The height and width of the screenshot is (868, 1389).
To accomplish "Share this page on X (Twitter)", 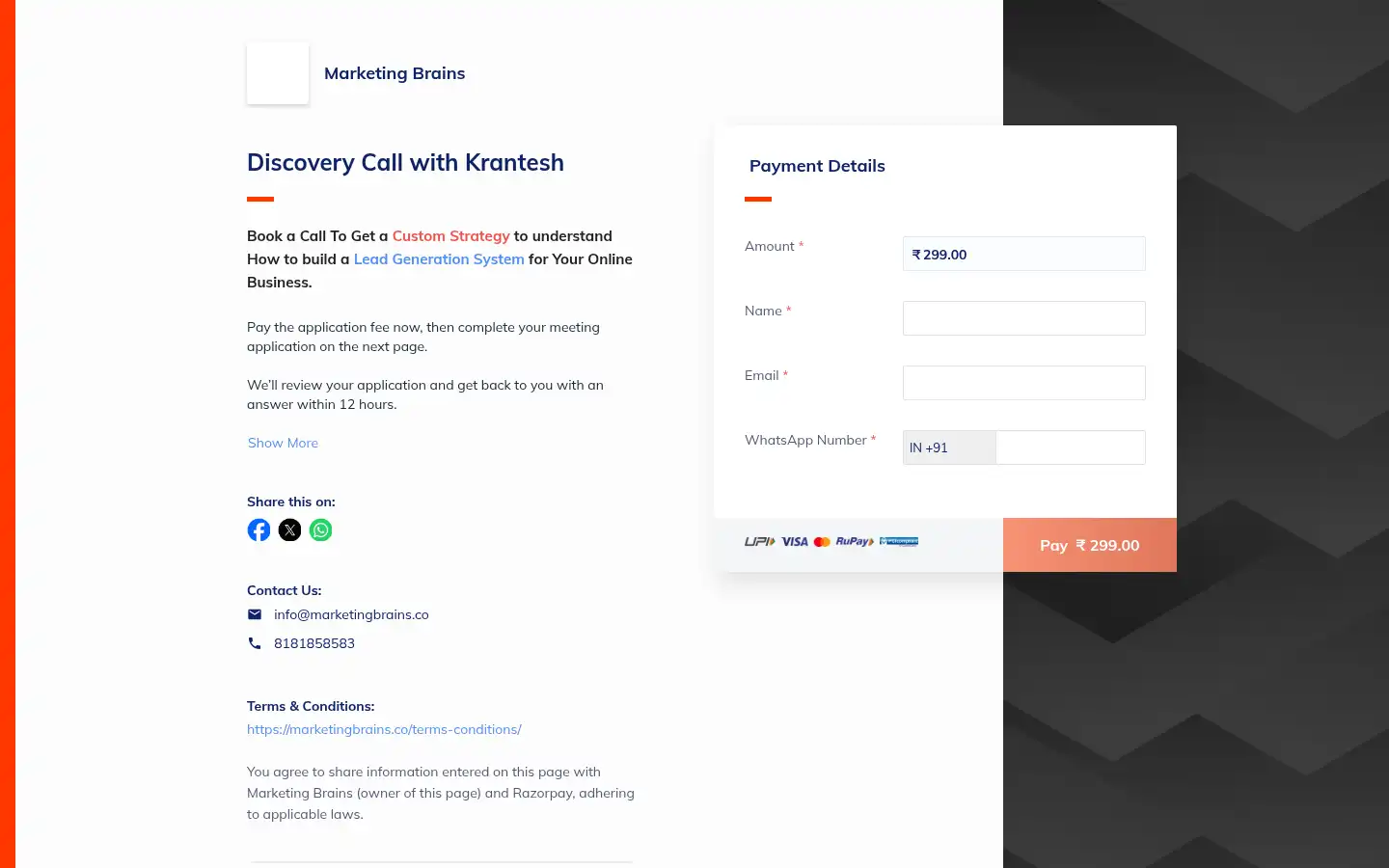I will tap(289, 529).
